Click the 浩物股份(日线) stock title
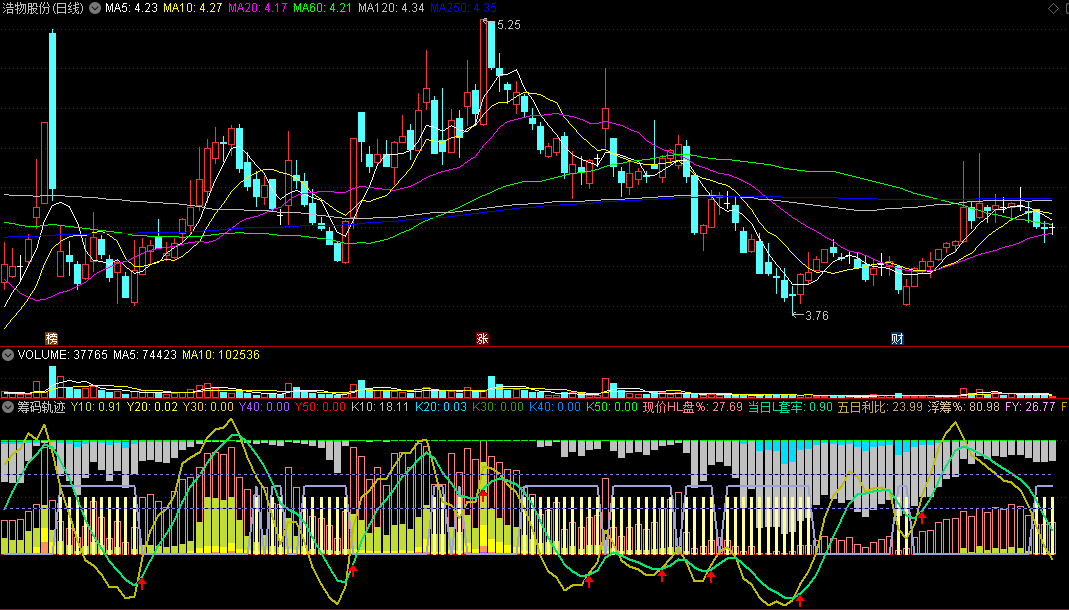Image resolution: width=1069 pixels, height=610 pixels. [44, 8]
